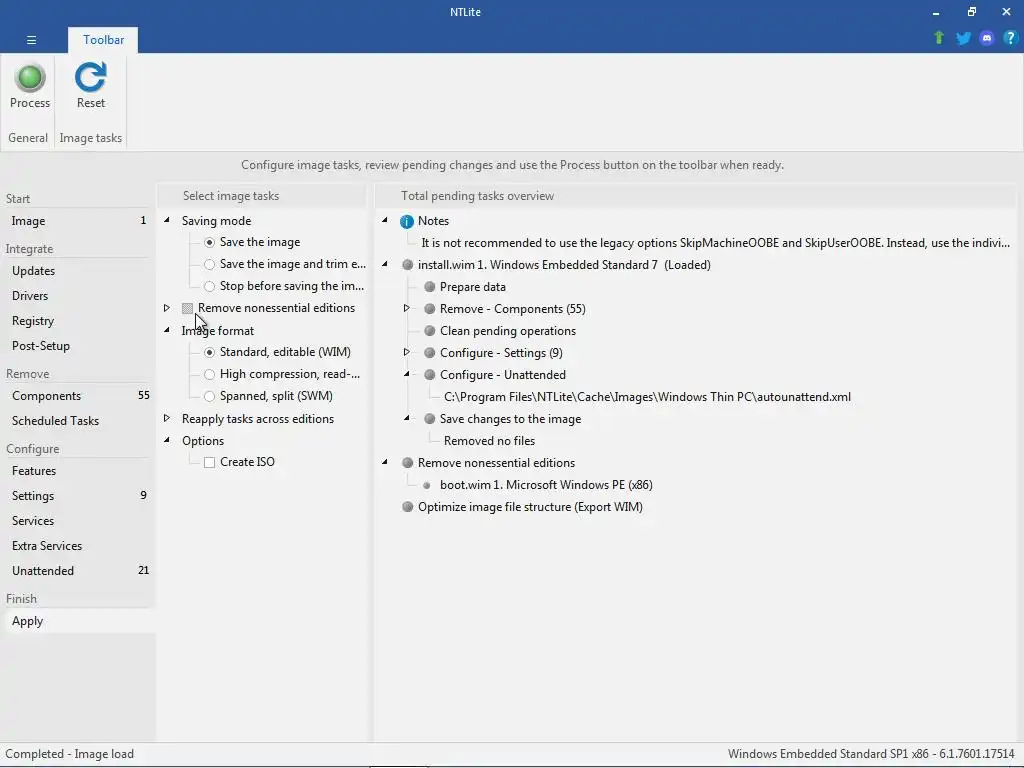Click the Select image tasks header
The height and width of the screenshot is (768, 1024).
231,196
